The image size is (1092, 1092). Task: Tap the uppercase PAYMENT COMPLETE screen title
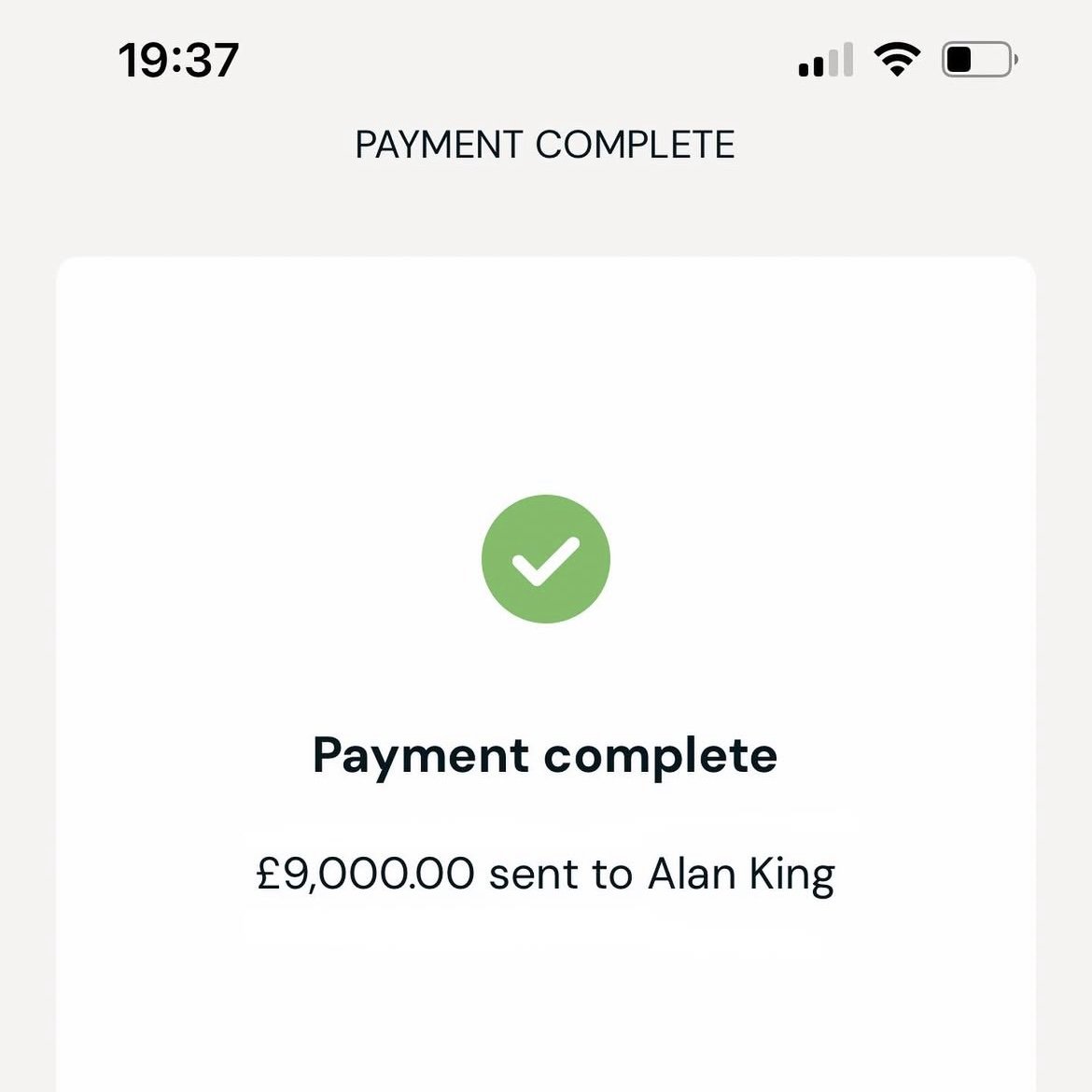point(545,145)
